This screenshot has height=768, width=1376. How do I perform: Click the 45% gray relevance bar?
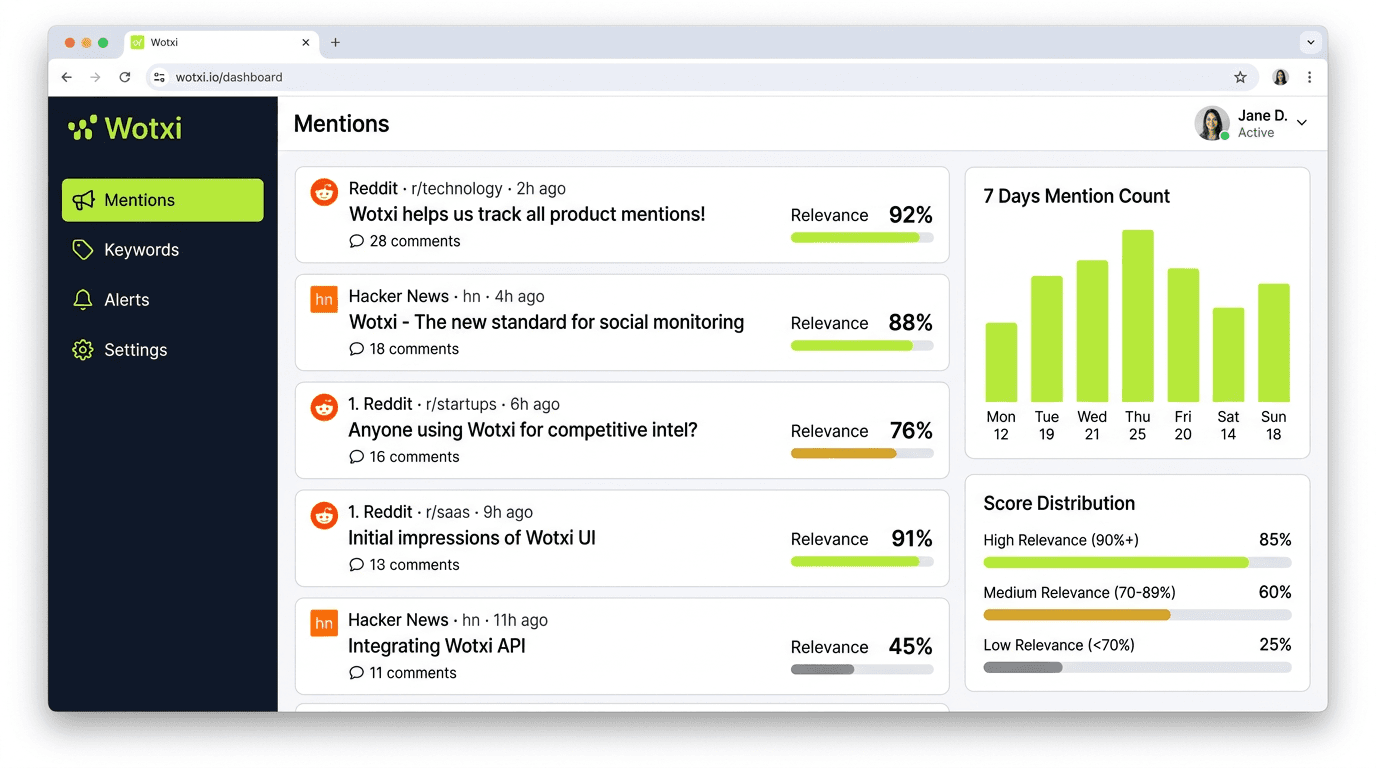pyautogui.click(x=862, y=670)
